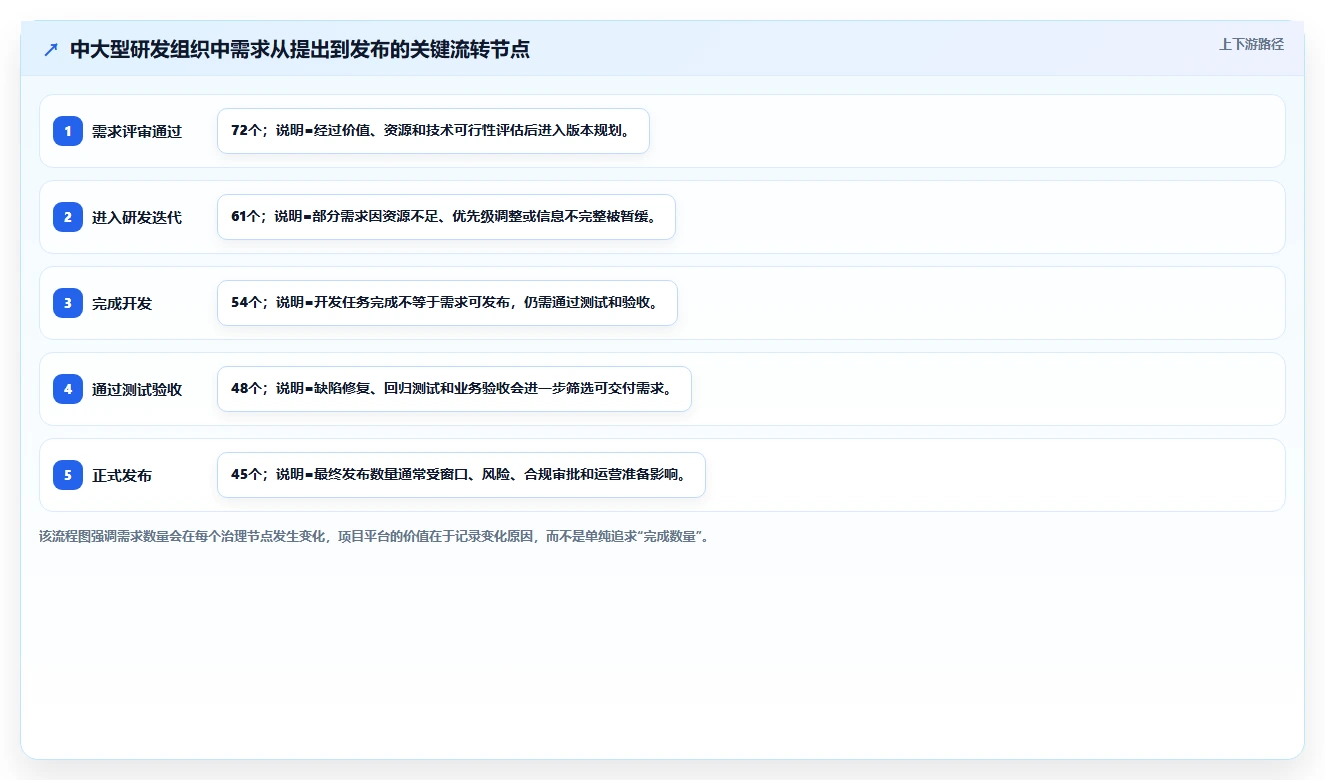This screenshot has height=780, width=1325.
Task: Select the 正式发布 step label
Action: 122,476
